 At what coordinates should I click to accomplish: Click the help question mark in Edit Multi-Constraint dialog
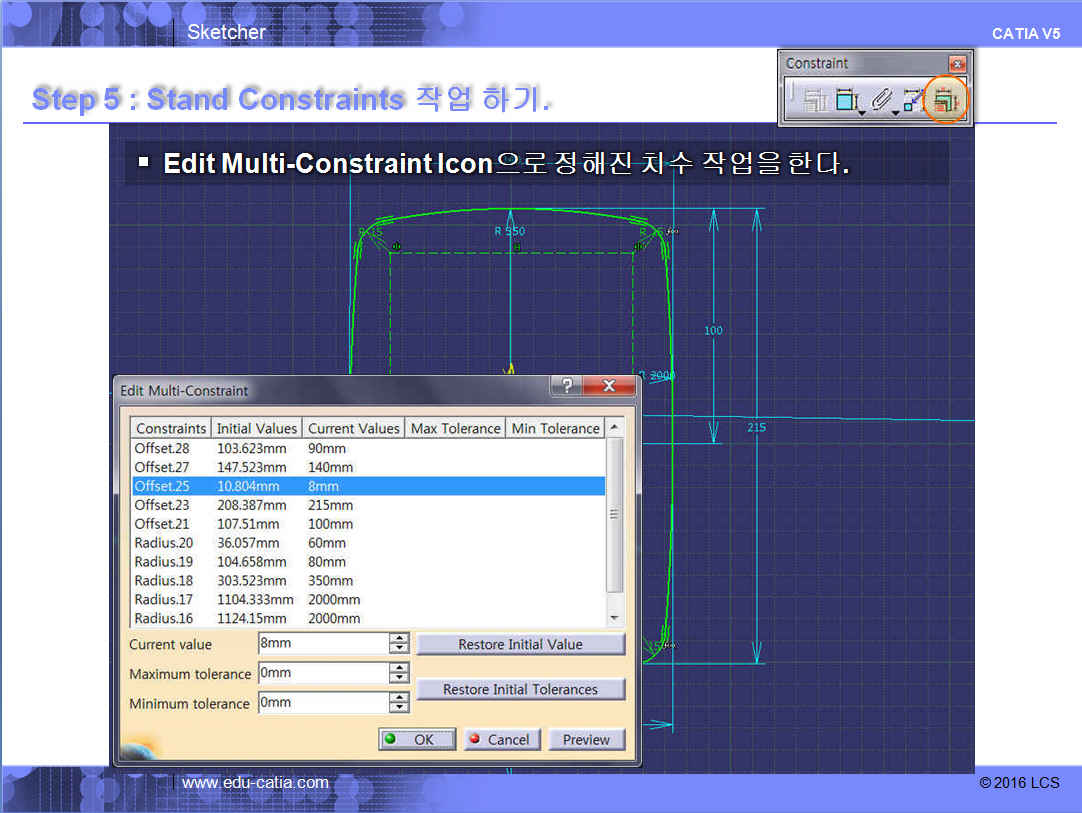(x=566, y=386)
